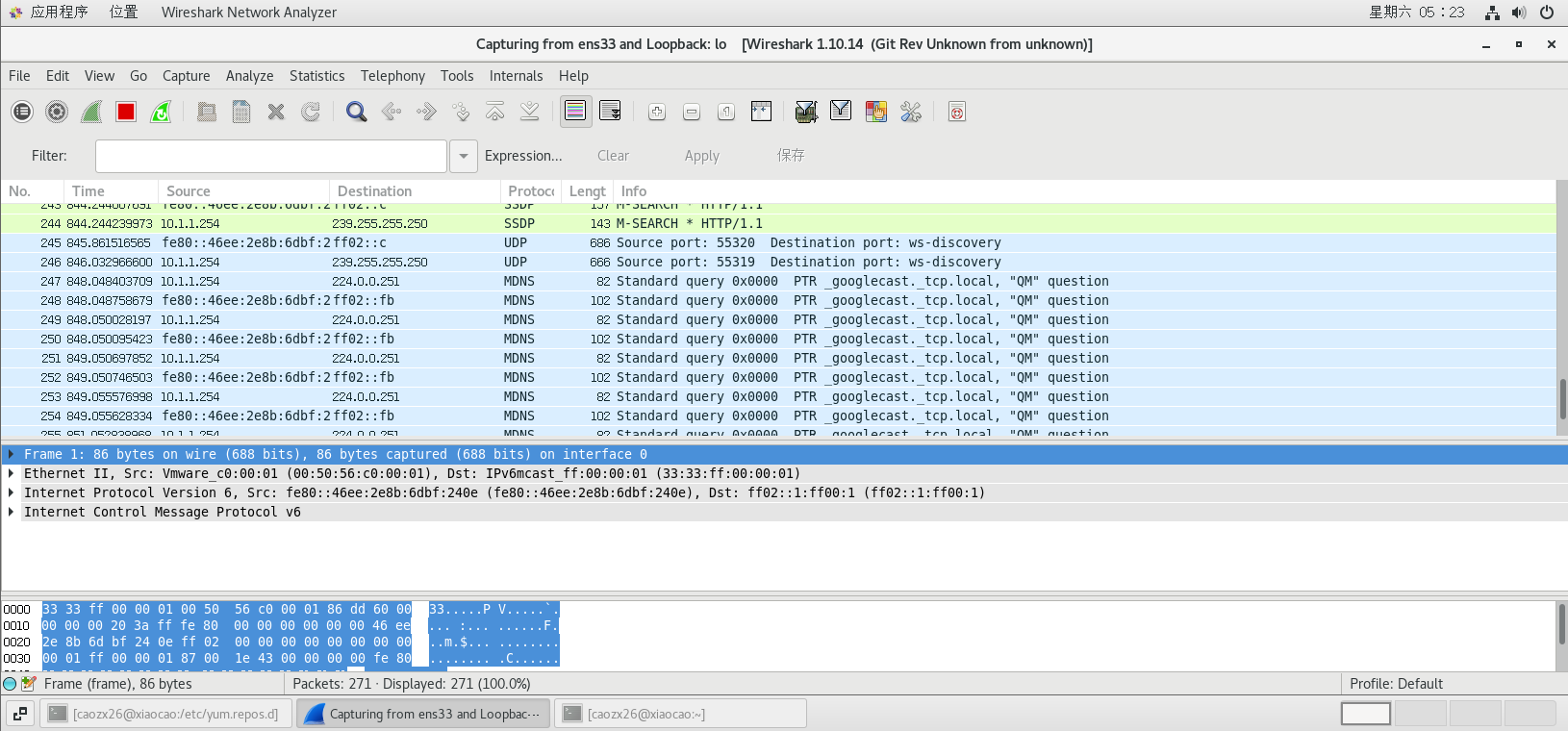
Task: Edit coloring rules icon
Action: [x=875, y=112]
